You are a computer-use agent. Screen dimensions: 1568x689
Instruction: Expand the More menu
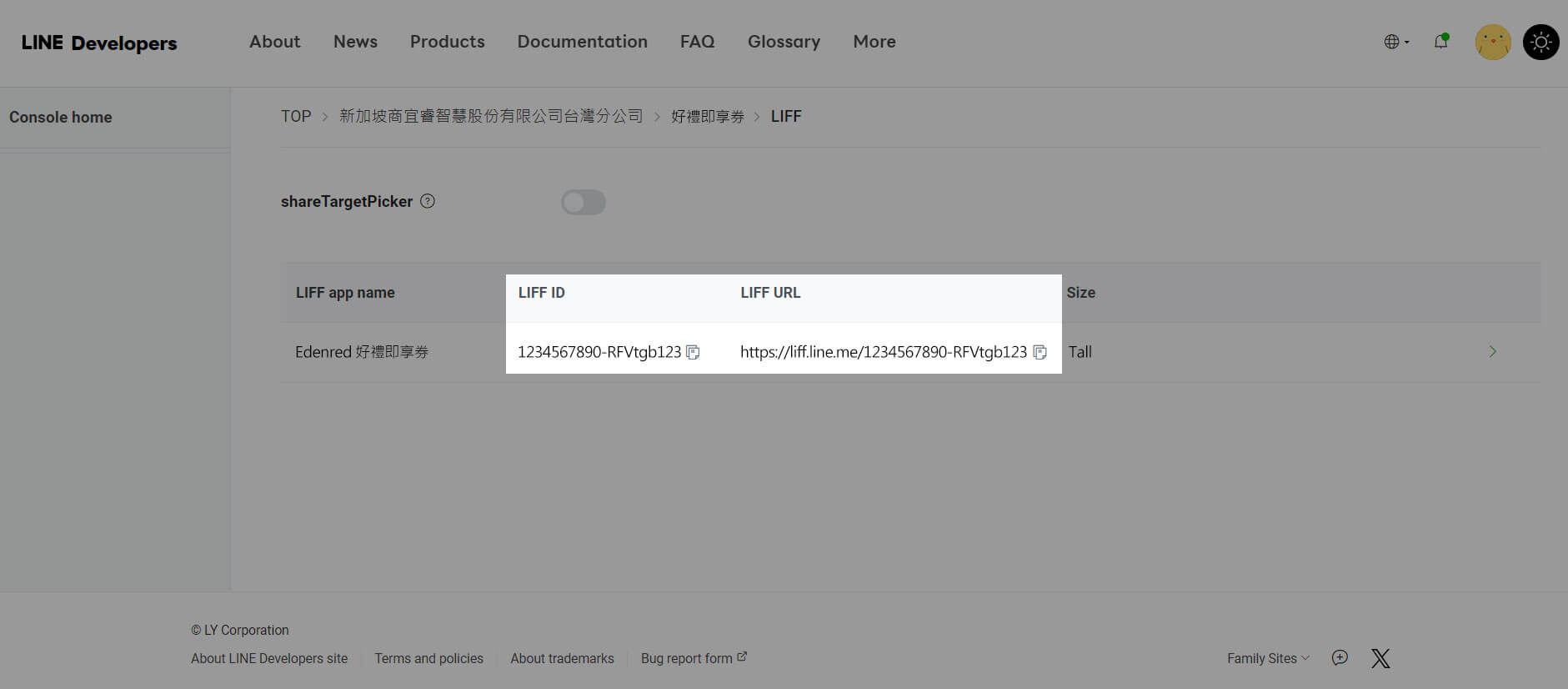pyautogui.click(x=874, y=42)
